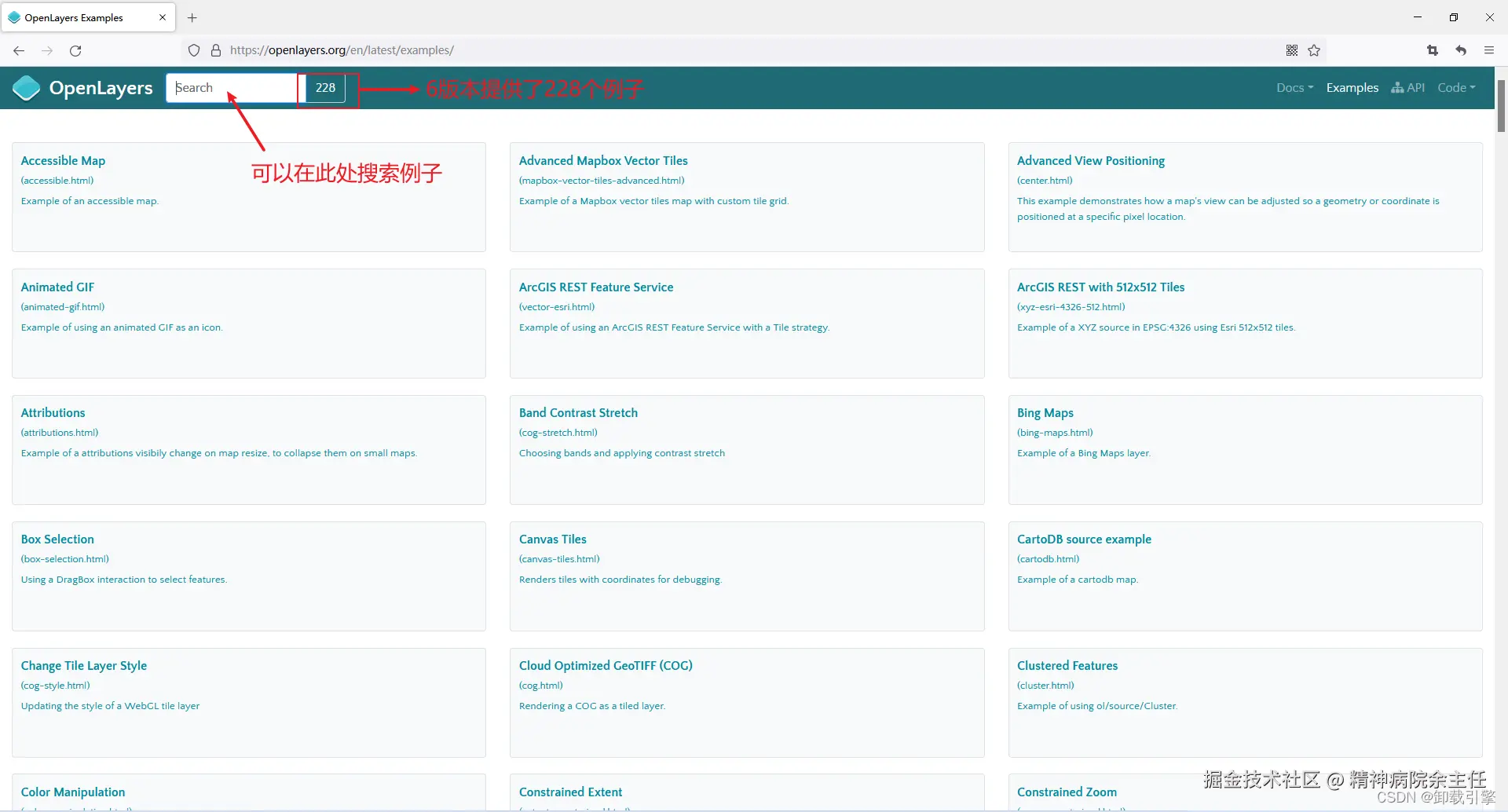Click the (cog-style.html) filename text

click(56, 686)
